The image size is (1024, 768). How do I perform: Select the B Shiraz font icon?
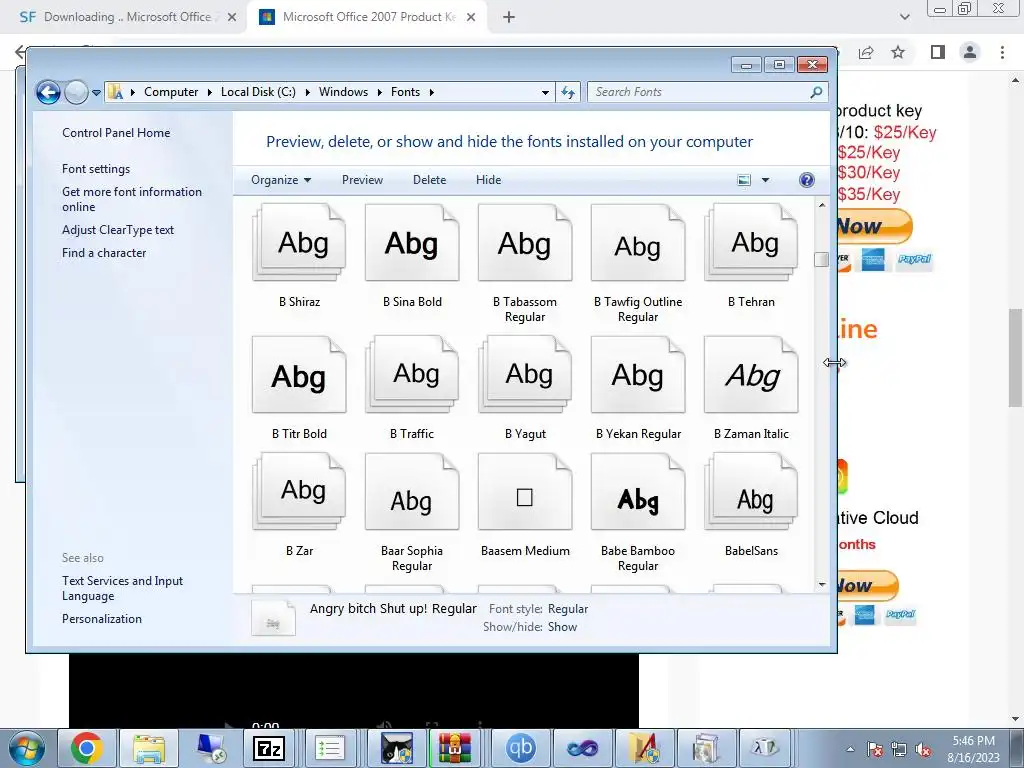click(x=299, y=242)
